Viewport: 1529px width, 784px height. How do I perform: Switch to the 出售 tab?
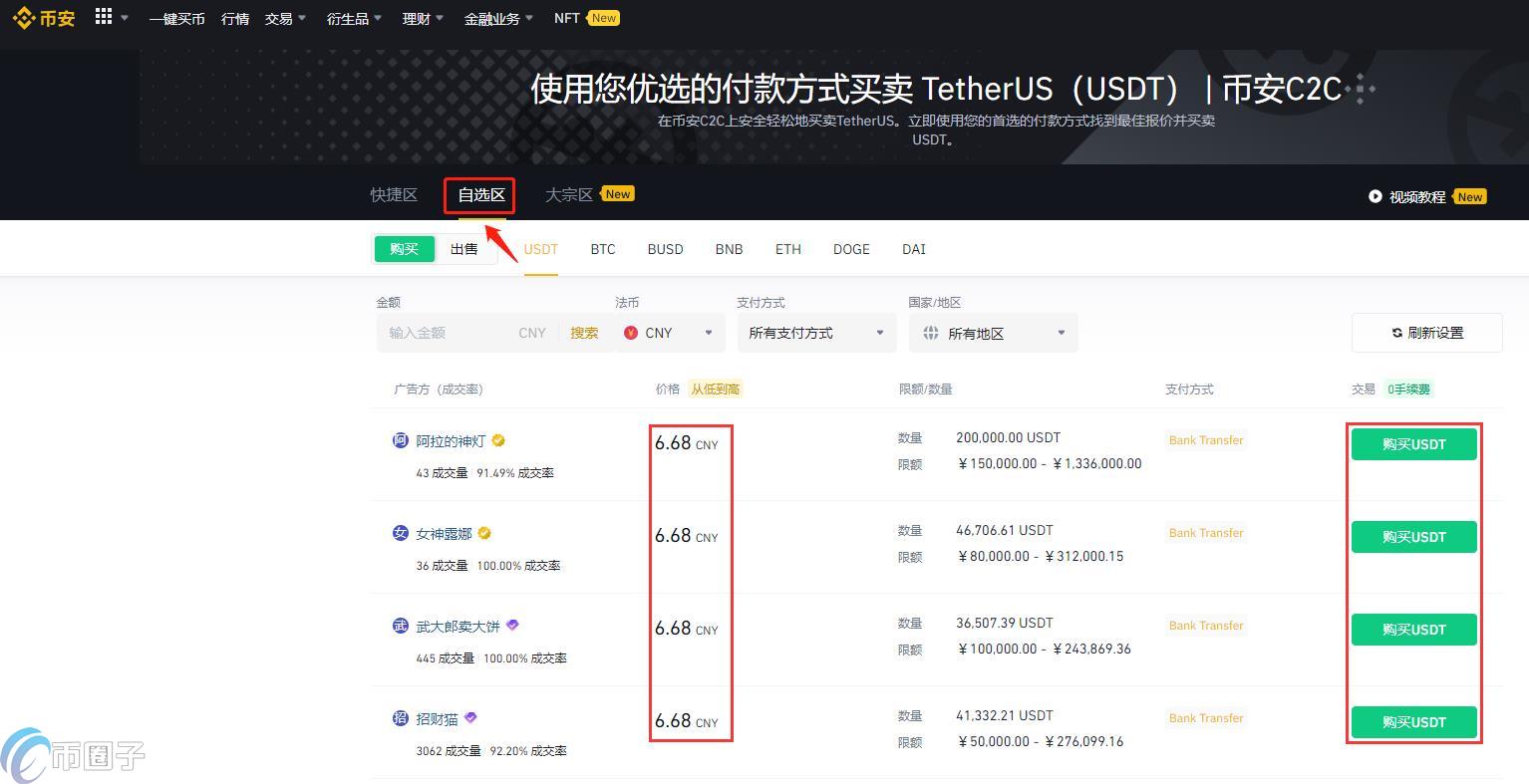pyautogui.click(x=462, y=248)
